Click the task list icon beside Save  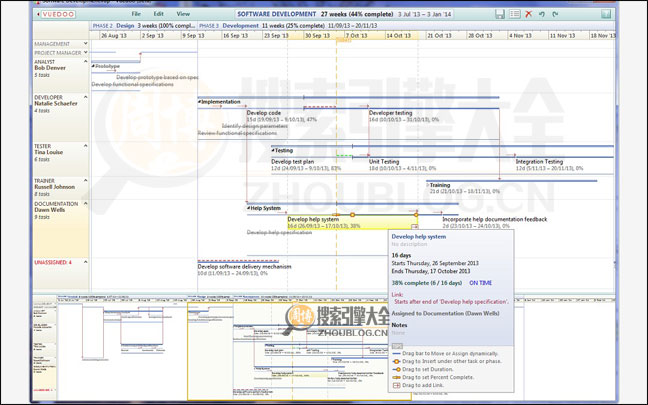coord(514,14)
